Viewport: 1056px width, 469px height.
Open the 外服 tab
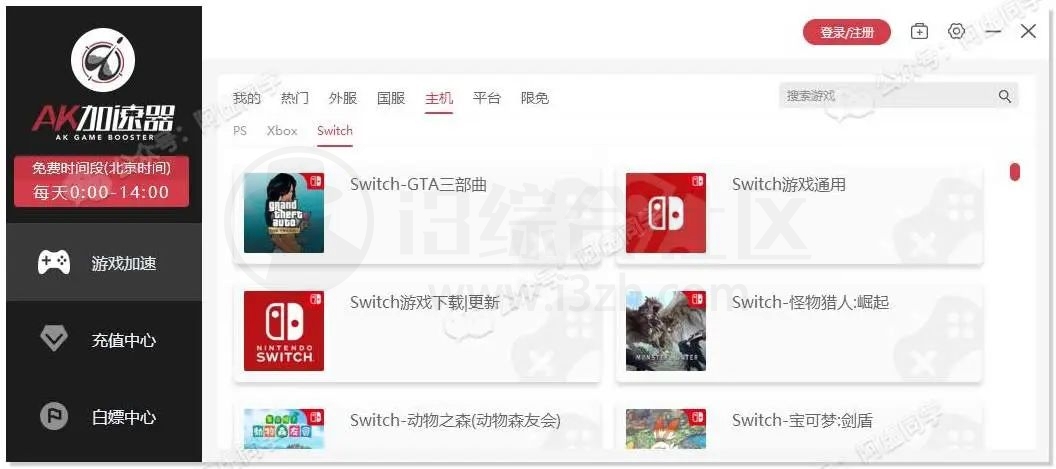tap(343, 98)
